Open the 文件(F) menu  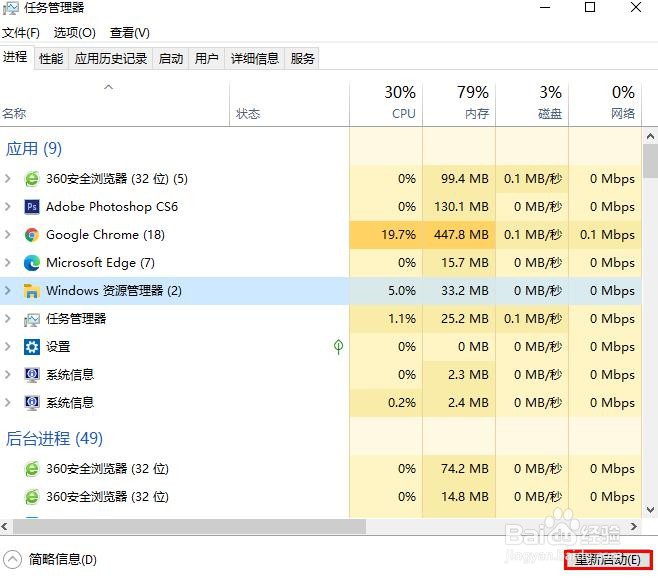(21, 33)
